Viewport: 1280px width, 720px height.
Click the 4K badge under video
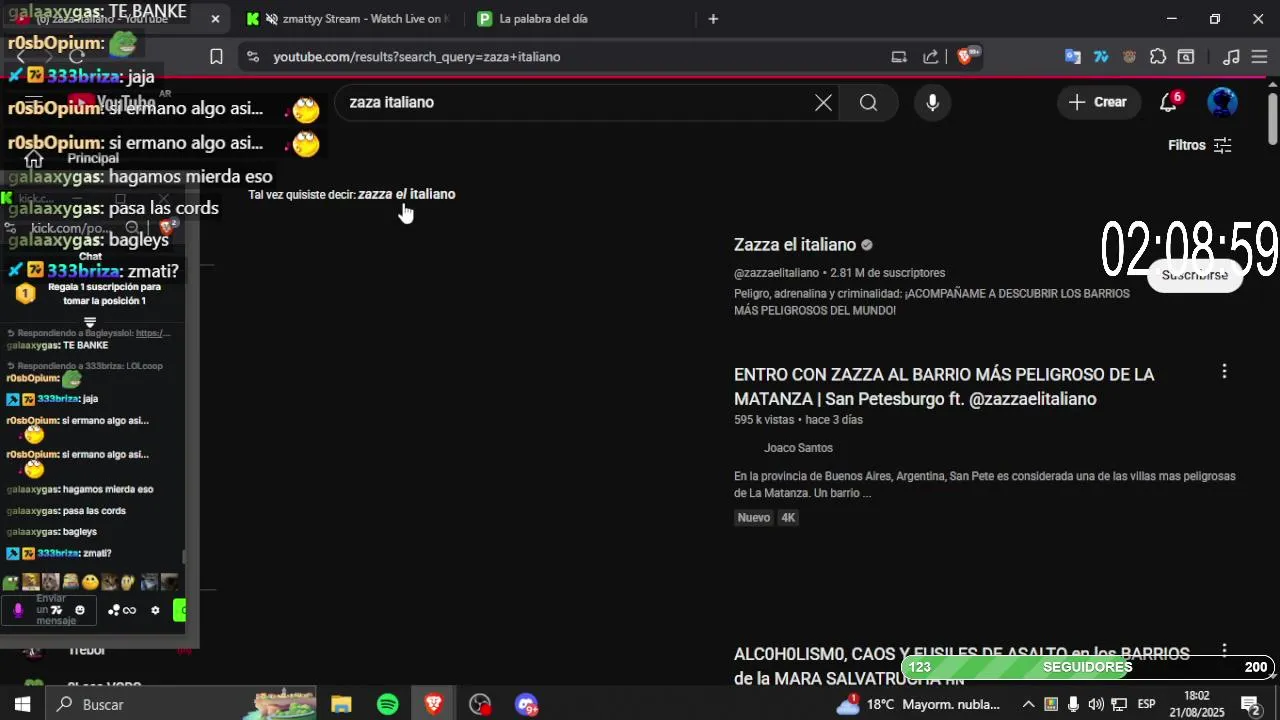click(x=788, y=518)
